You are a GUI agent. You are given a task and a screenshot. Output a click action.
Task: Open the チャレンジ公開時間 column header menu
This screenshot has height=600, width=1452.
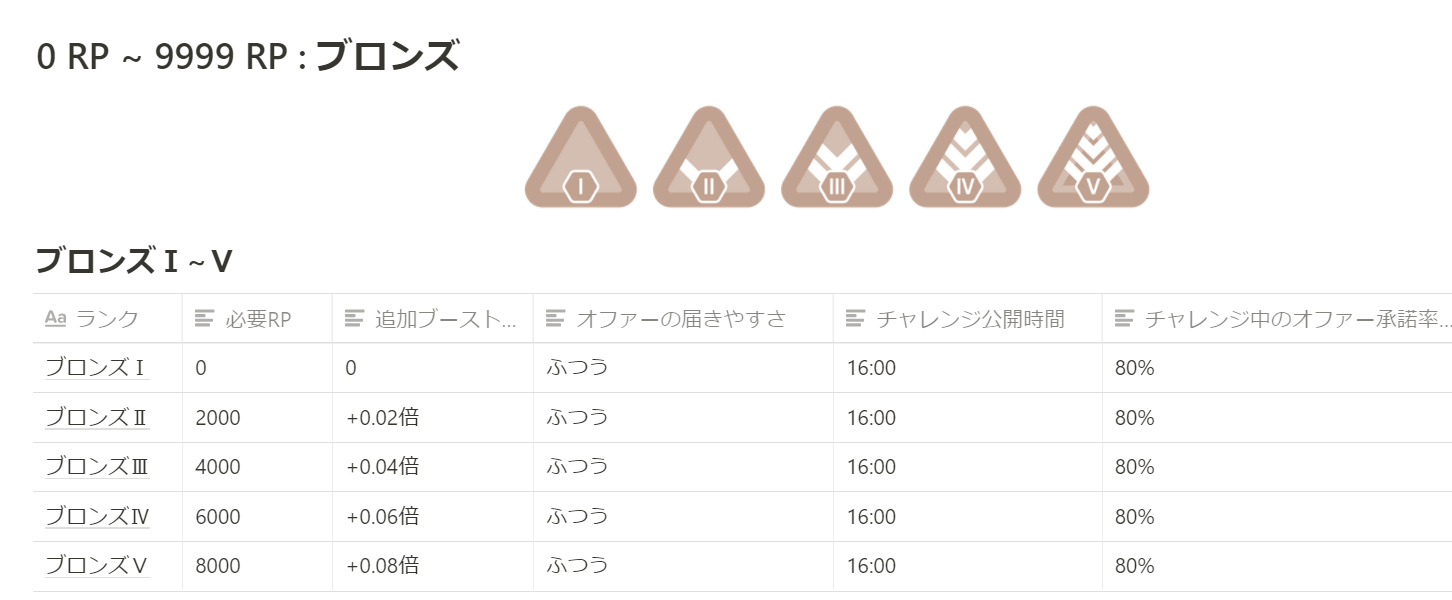[x=920, y=317]
